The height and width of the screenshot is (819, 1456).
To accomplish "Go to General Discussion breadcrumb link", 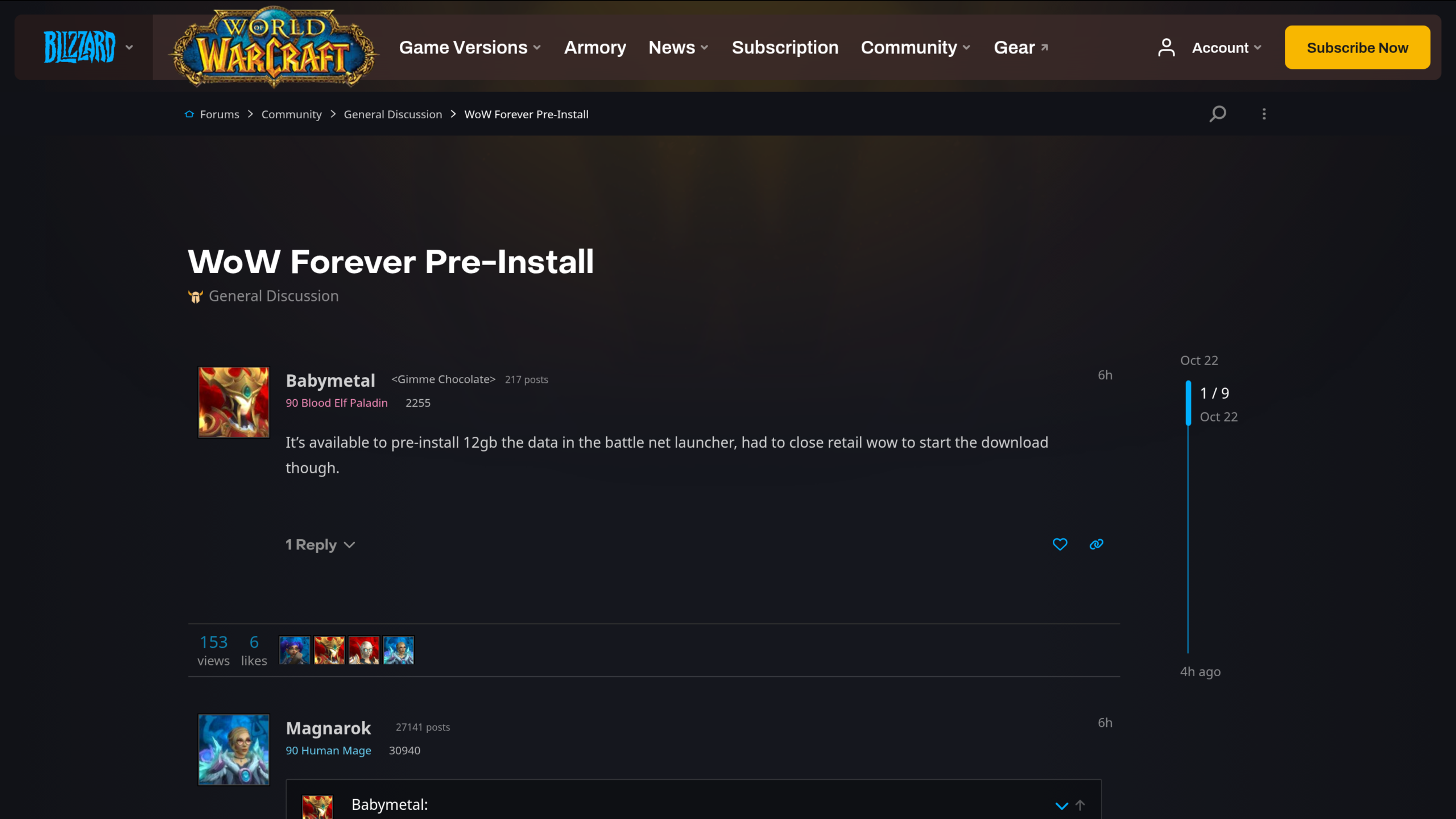I will click(392, 114).
